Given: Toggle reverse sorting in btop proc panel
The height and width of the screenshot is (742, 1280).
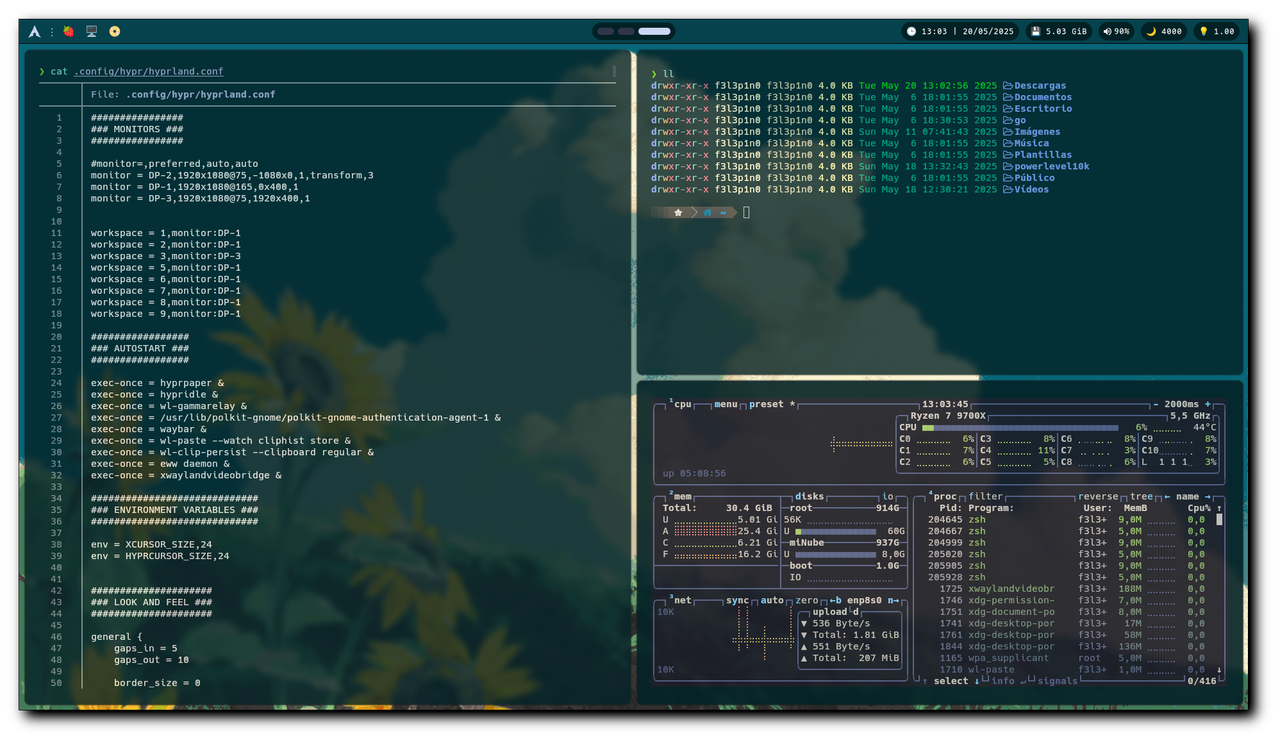Looking at the screenshot, I should [x=1099, y=496].
